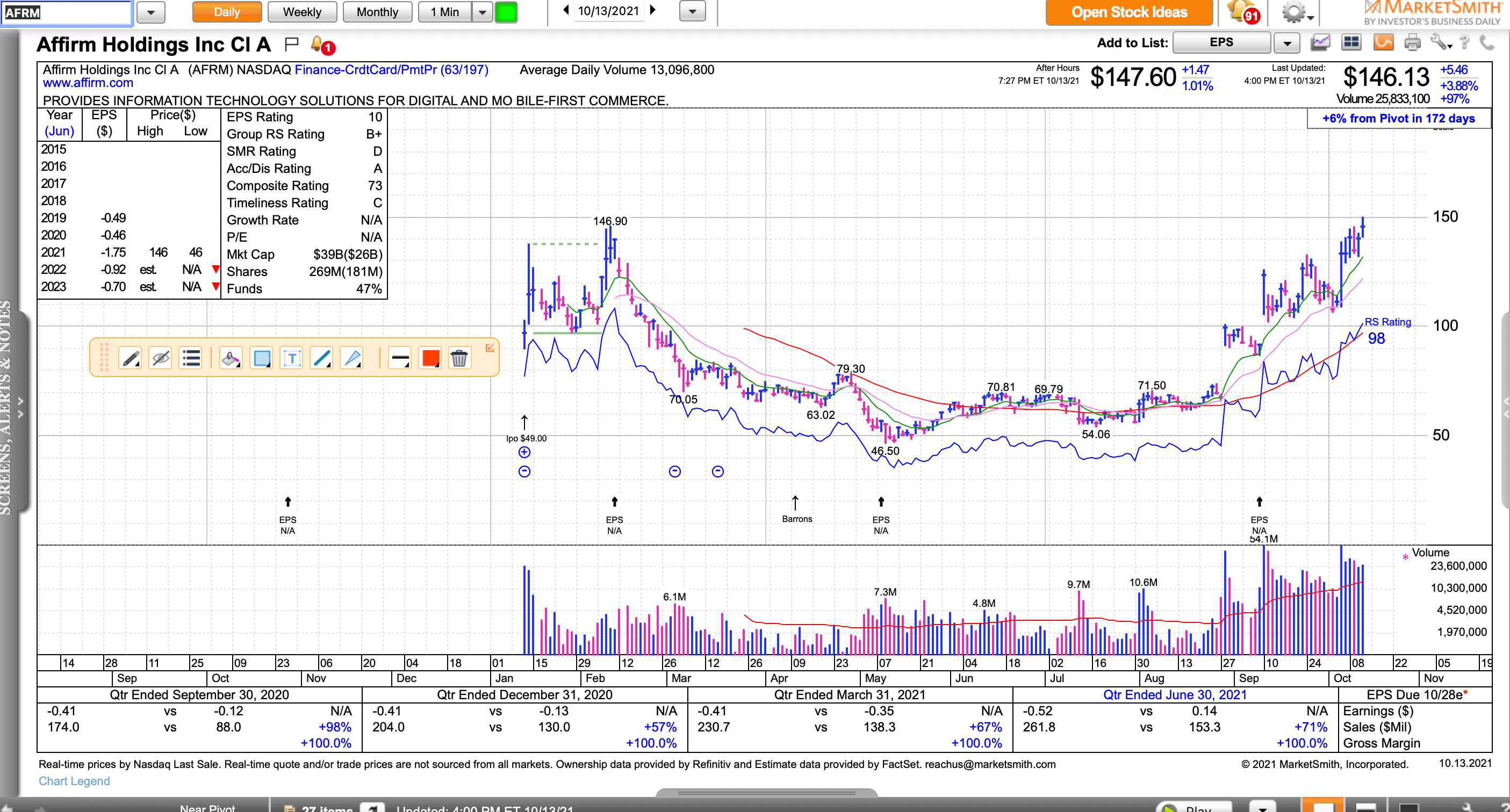Select the eraser paint tool
The width and height of the screenshot is (1510, 812).
(231, 357)
